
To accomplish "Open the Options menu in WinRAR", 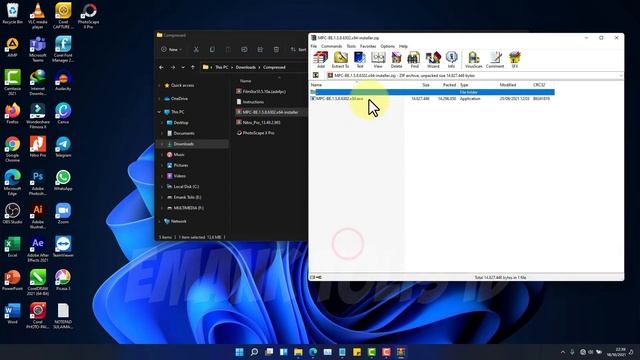I will click(387, 46).
